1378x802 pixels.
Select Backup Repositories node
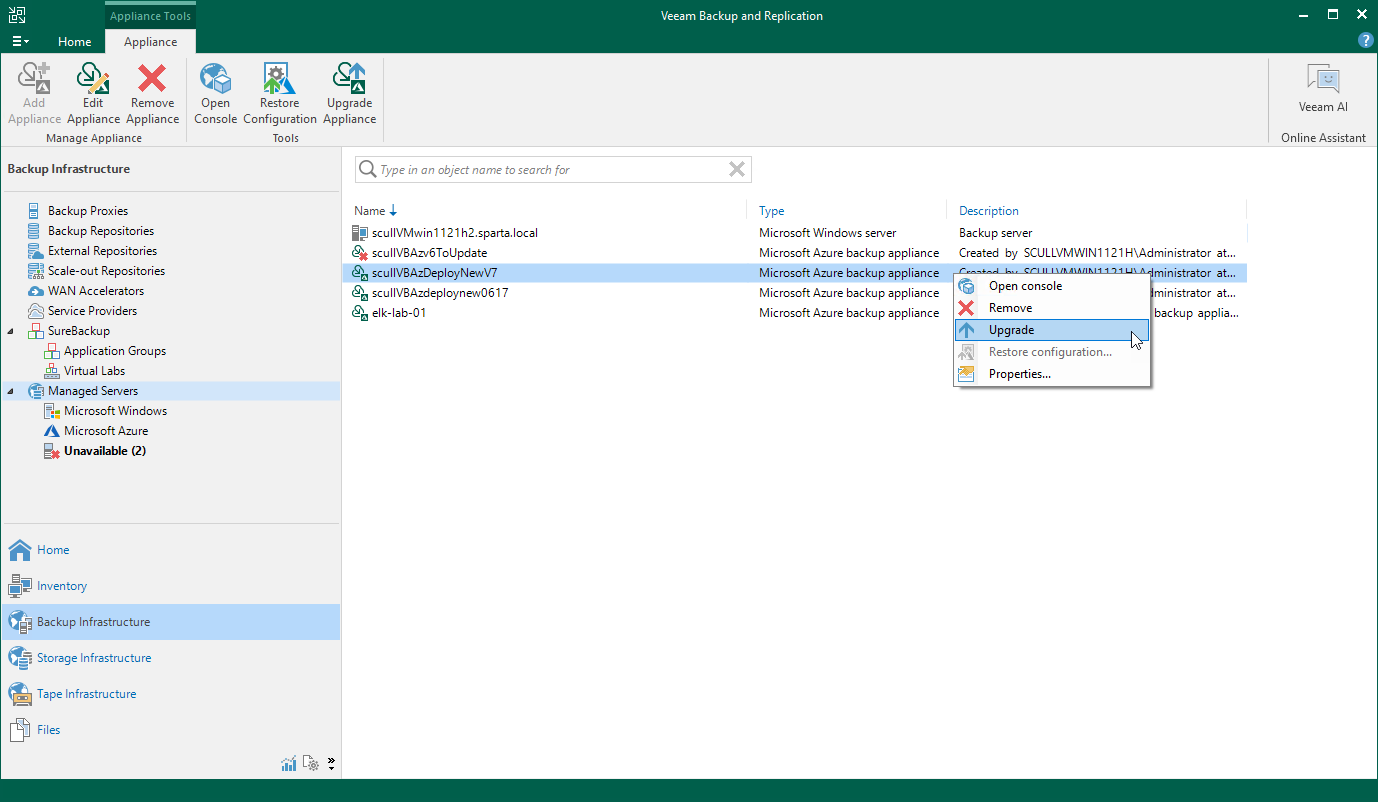[x=100, y=231]
